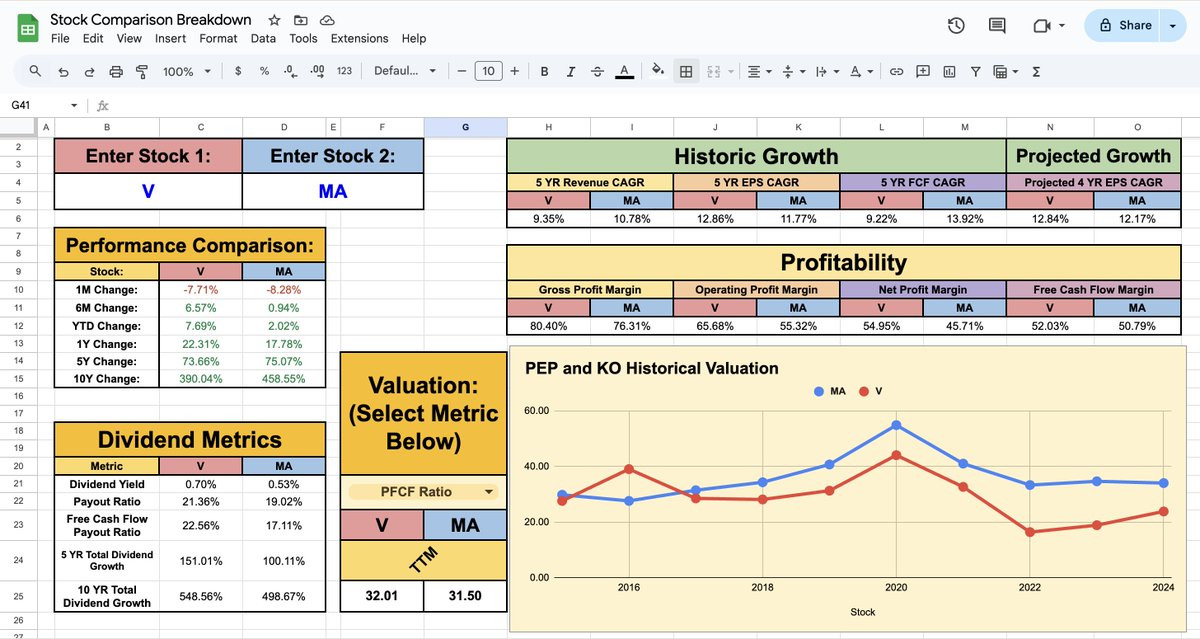
Task: Open the text color picker
Action: point(624,71)
